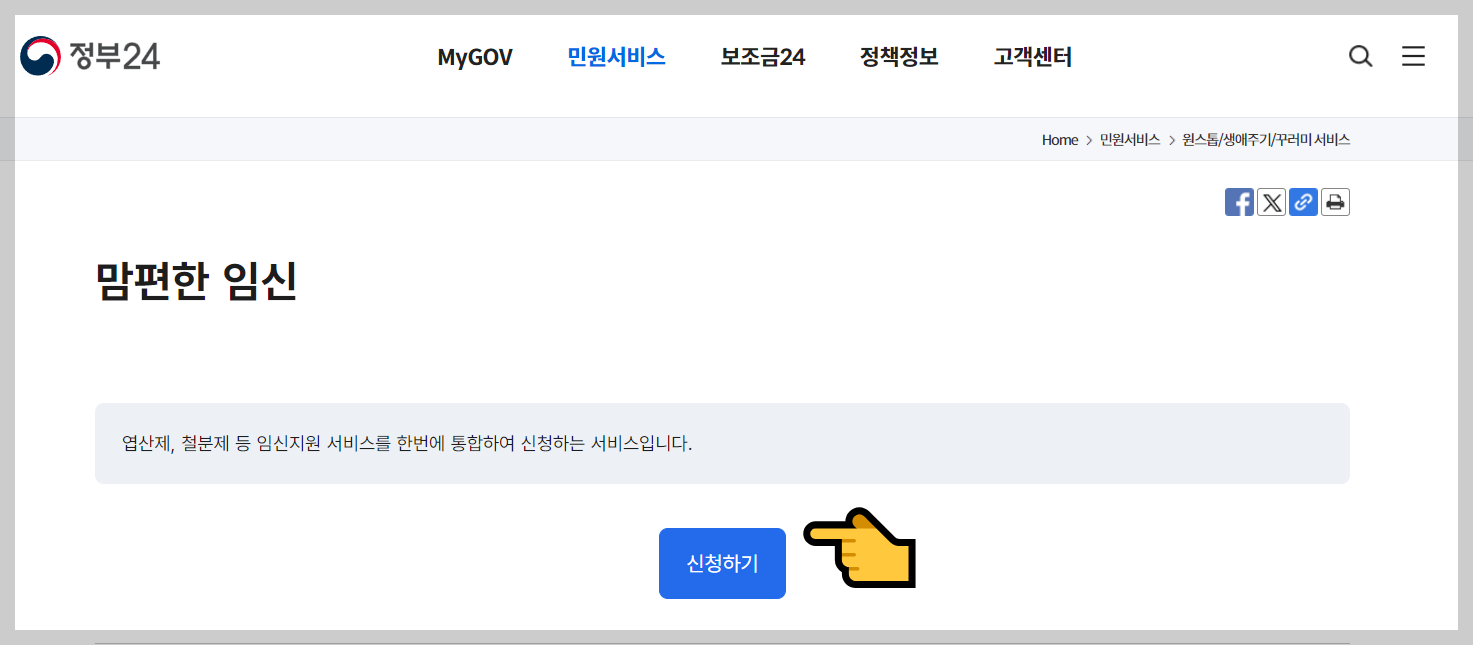The image size is (1473, 645).
Task: Switch to the 보조금24 menu
Action: tap(763, 57)
